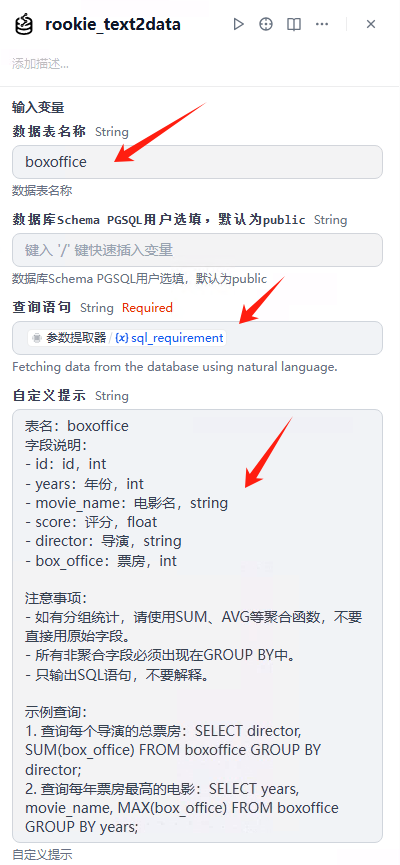Click the {x} variable icon before sql_requirement
This screenshot has height=865, width=400.
click(121, 338)
